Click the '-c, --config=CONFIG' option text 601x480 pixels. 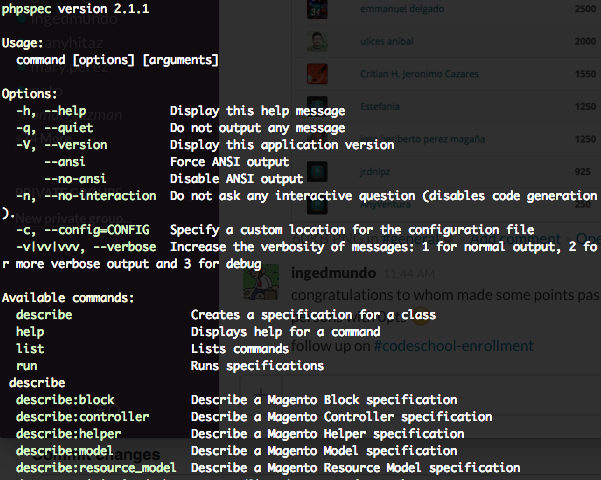coord(83,230)
